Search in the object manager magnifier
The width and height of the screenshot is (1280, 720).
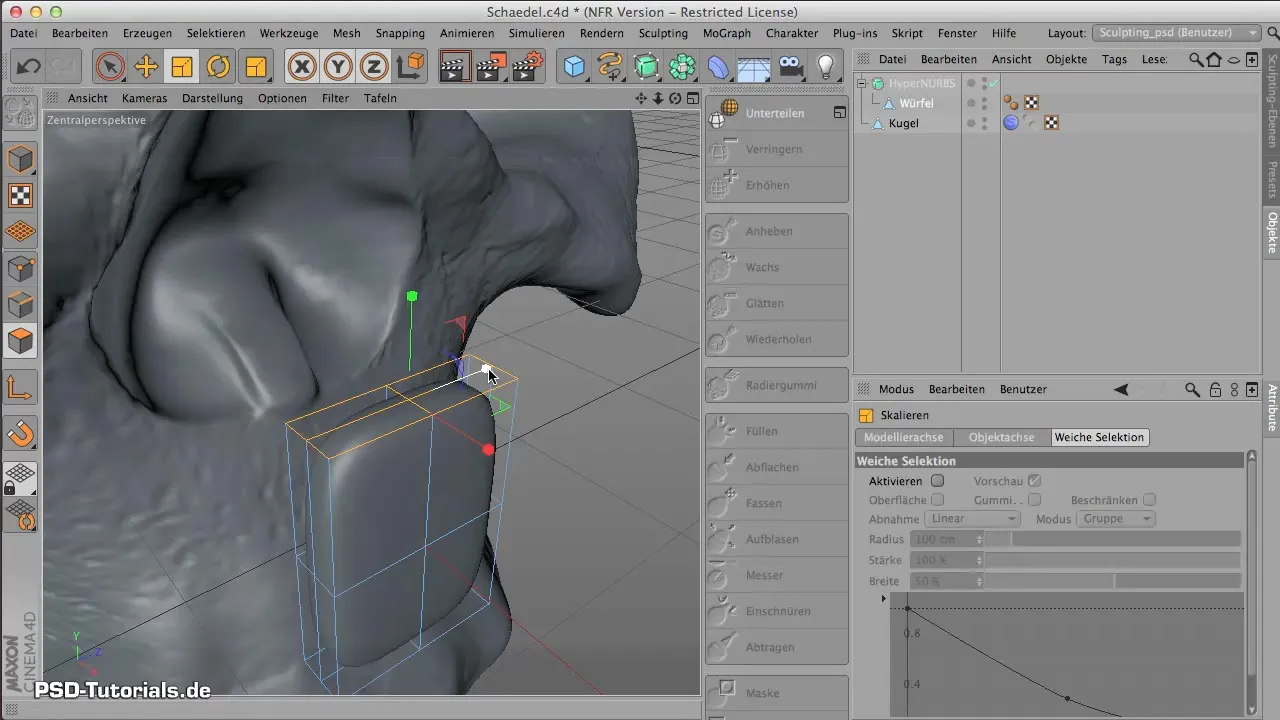1196,60
